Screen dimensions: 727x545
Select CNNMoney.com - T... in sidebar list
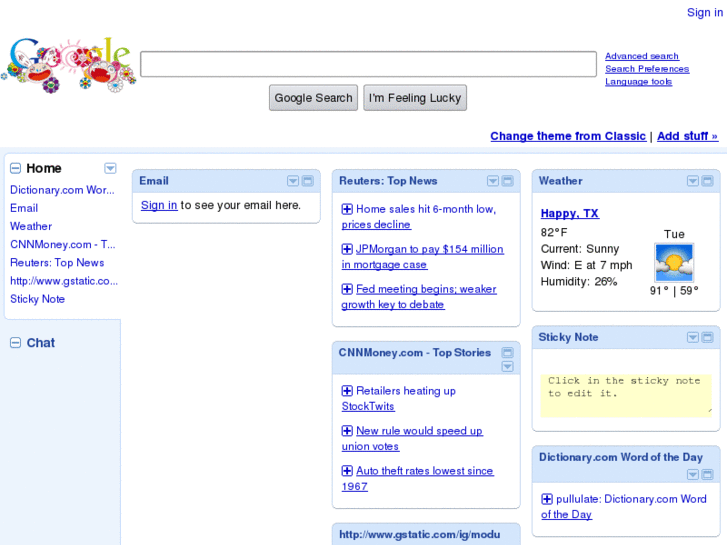click(x=63, y=244)
